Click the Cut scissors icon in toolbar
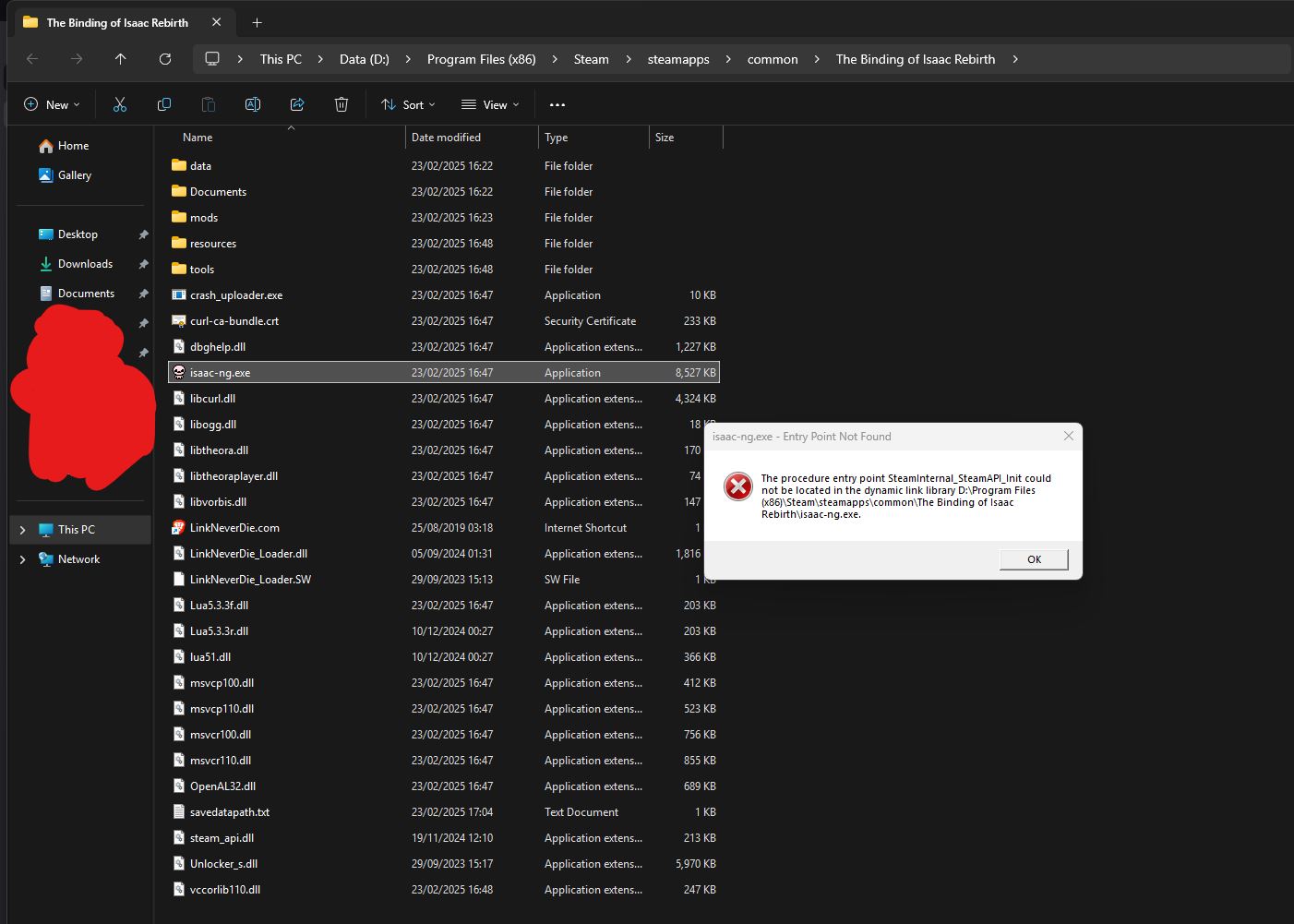Screen dimensions: 1294x924 click(x=120, y=104)
